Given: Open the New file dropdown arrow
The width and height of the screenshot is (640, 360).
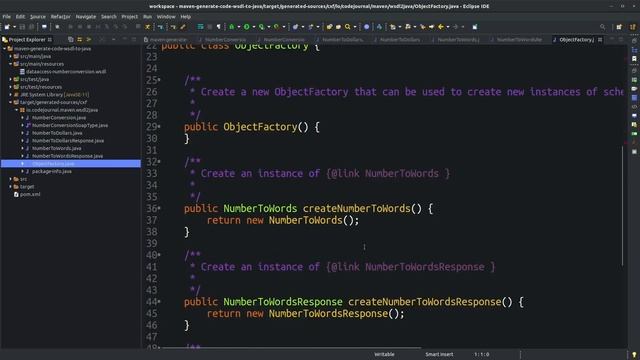Looking at the screenshot, I should (14, 27).
